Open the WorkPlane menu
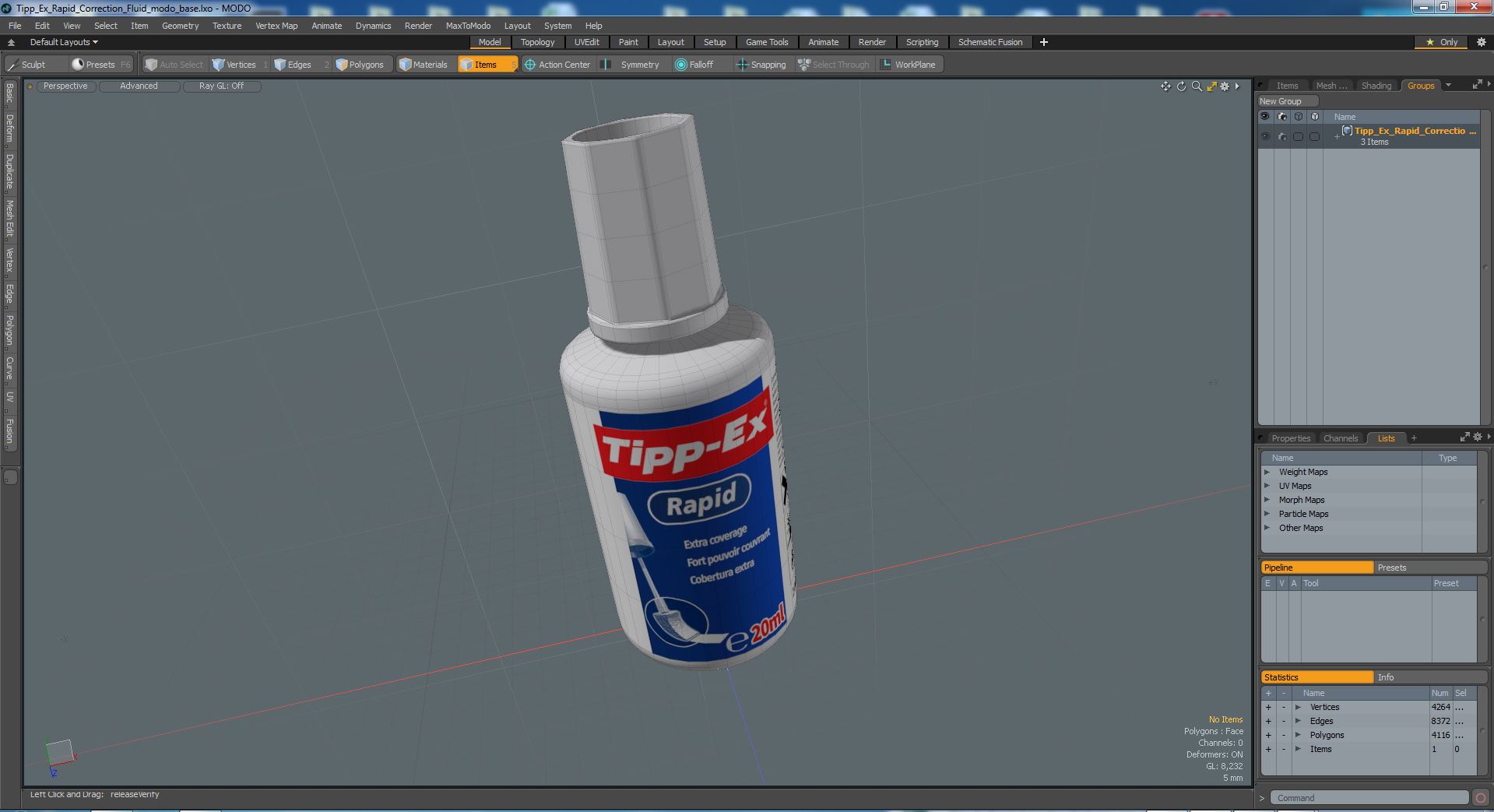 (909, 65)
